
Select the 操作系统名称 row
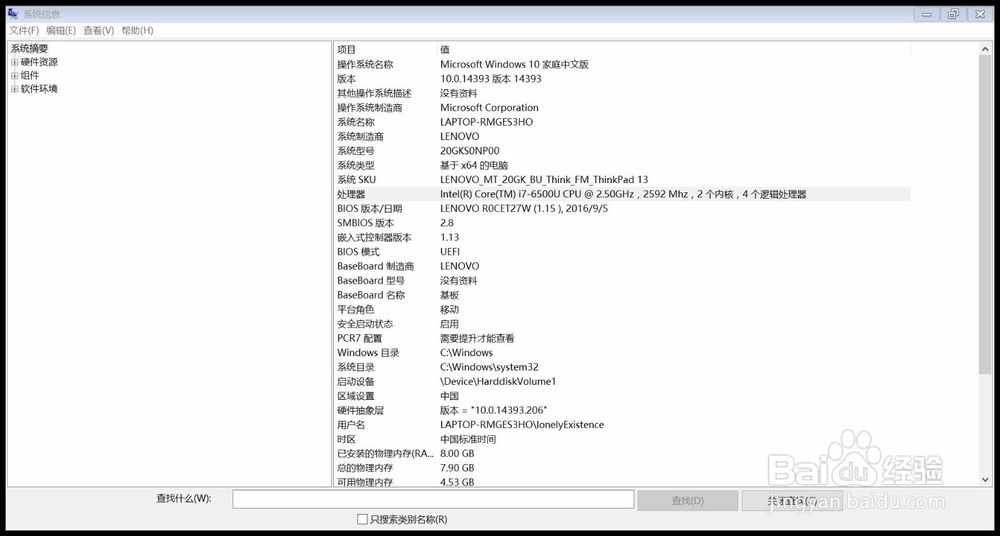click(x=622, y=64)
